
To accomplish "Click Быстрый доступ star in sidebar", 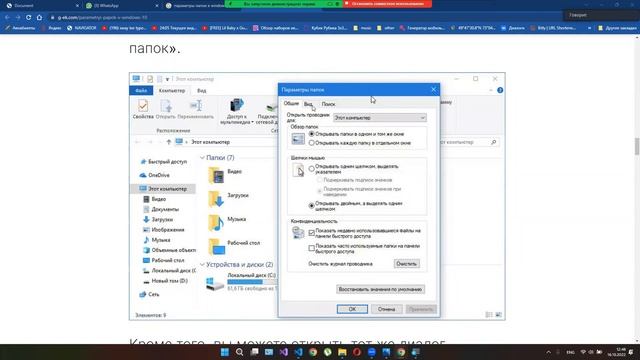I will 143,162.
